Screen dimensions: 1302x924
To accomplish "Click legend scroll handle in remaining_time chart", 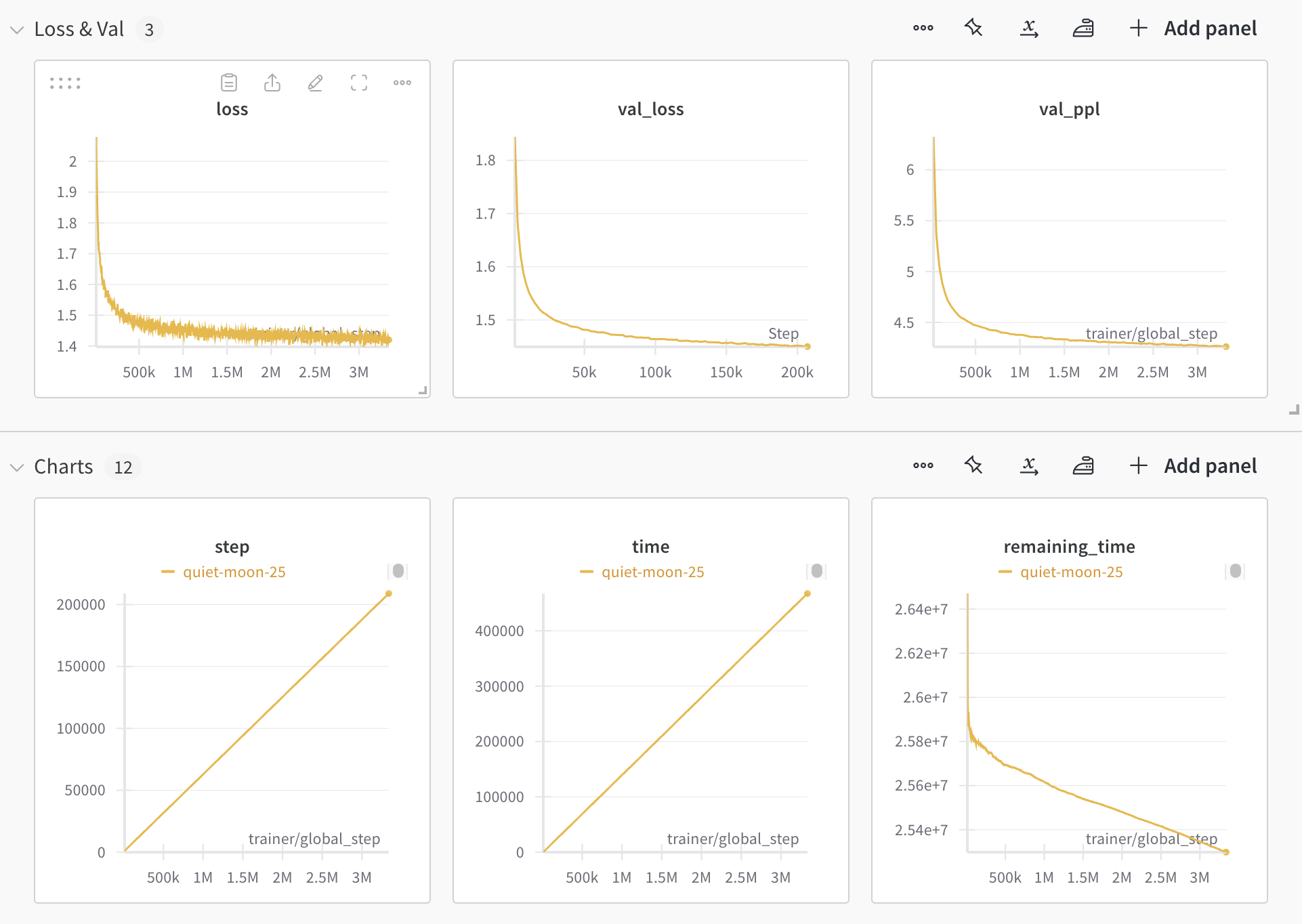I will click(1236, 571).
